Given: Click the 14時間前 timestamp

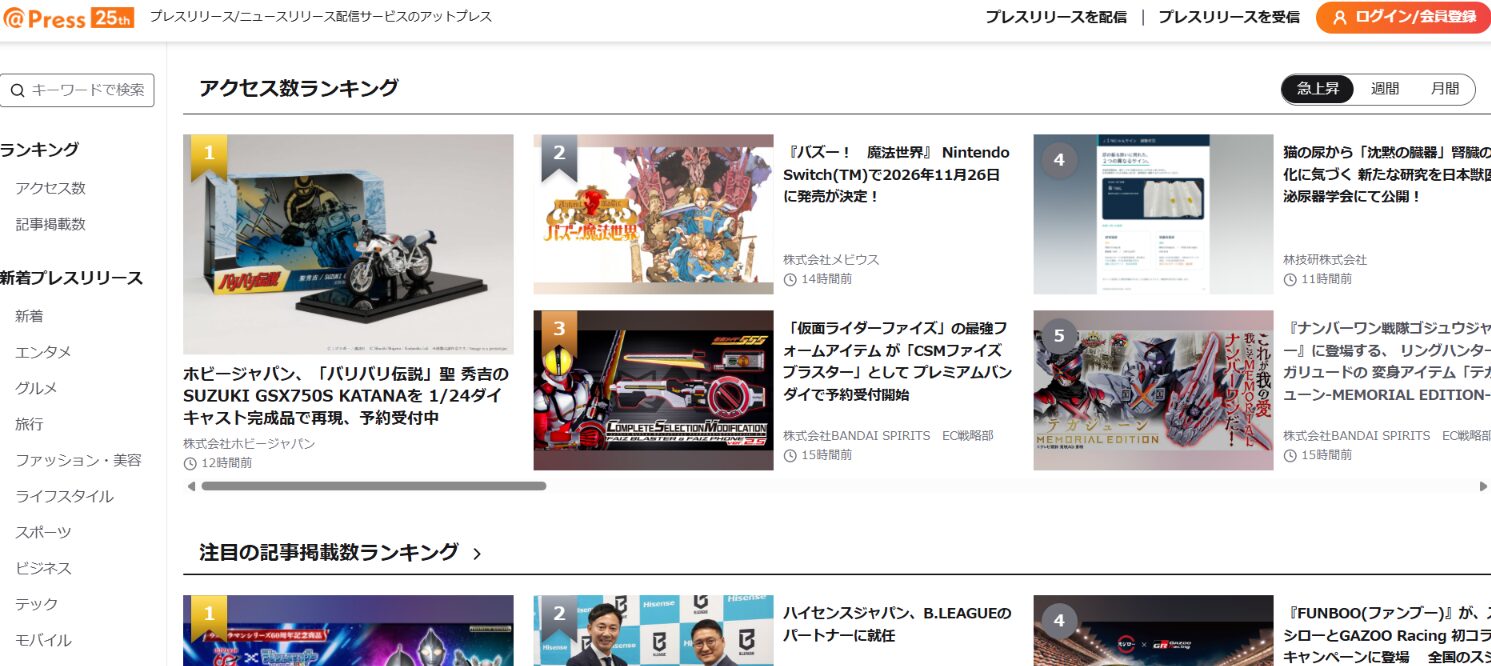Looking at the screenshot, I should click(x=826, y=279).
